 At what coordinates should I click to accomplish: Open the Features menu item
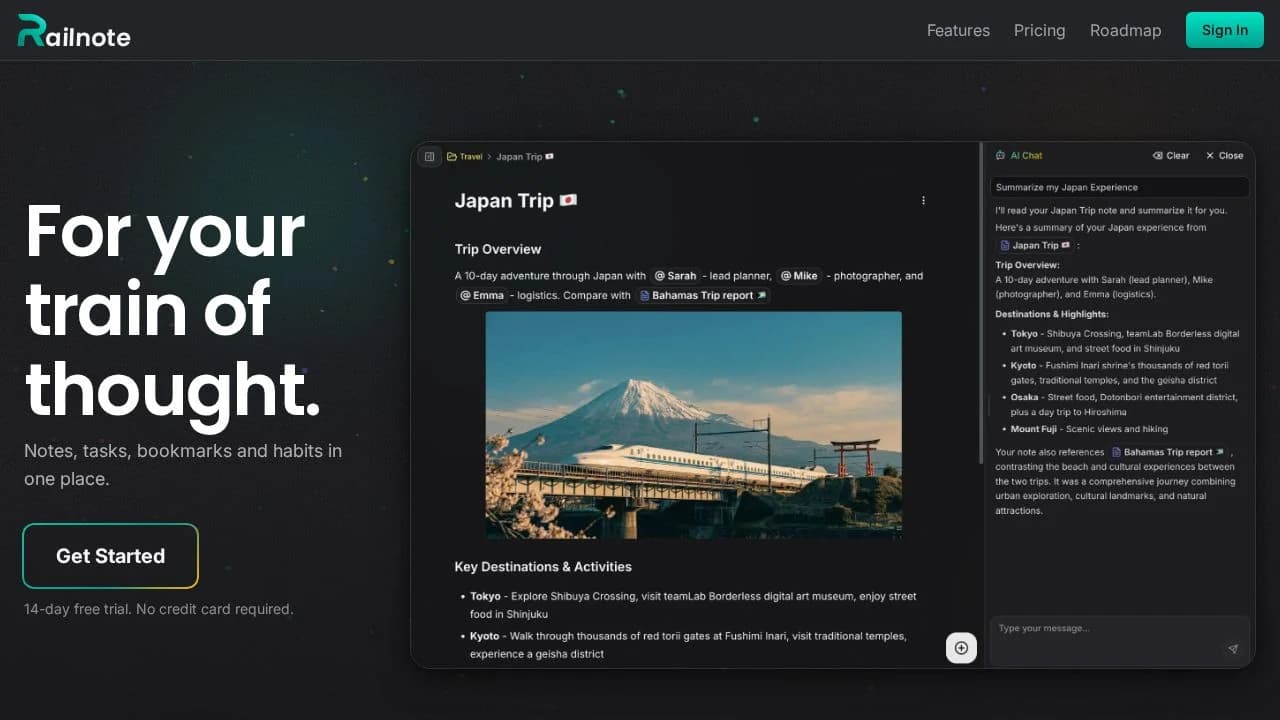[x=957, y=30]
